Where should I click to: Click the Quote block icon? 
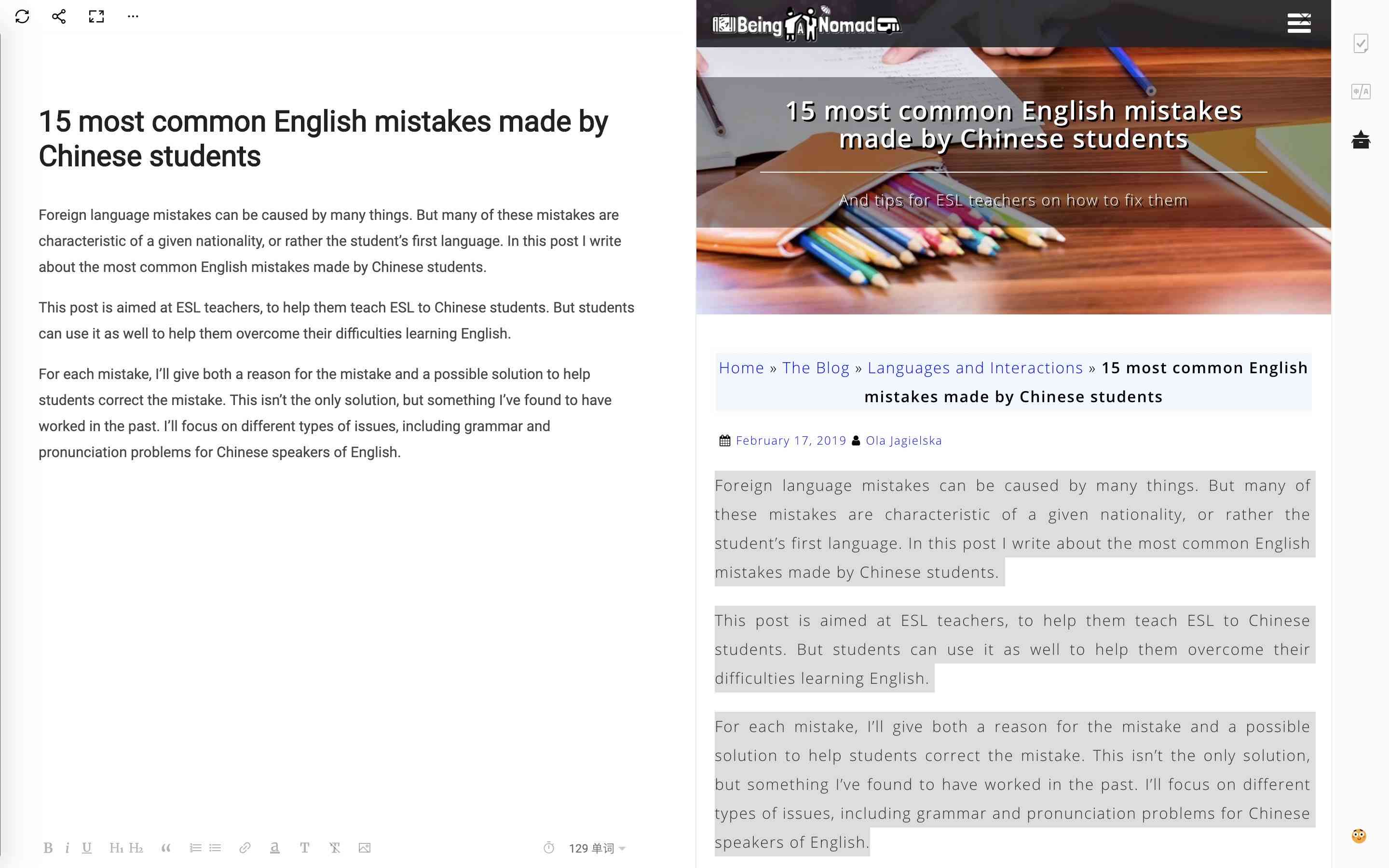point(164,848)
